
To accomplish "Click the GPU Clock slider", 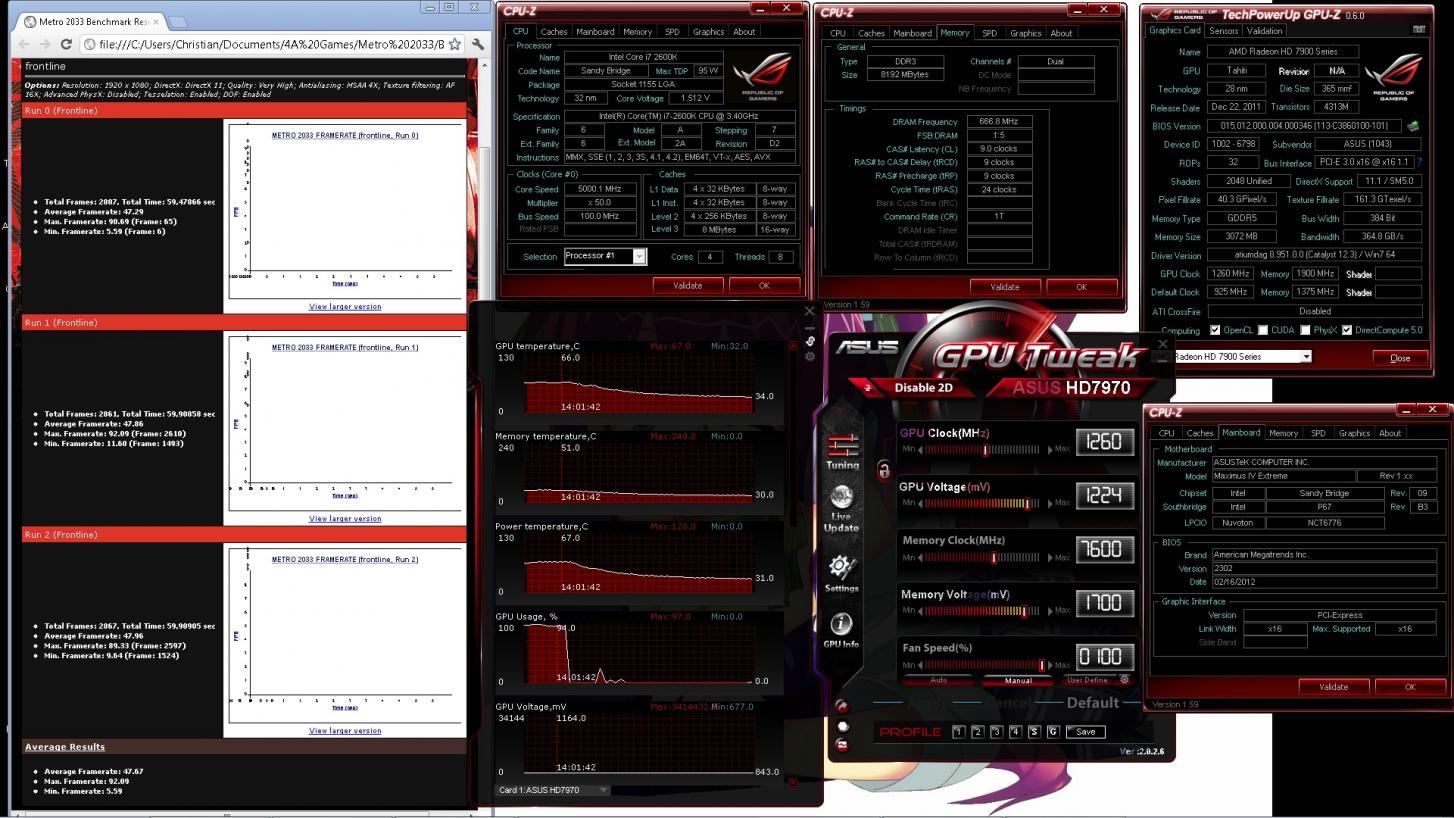I will click(986, 450).
